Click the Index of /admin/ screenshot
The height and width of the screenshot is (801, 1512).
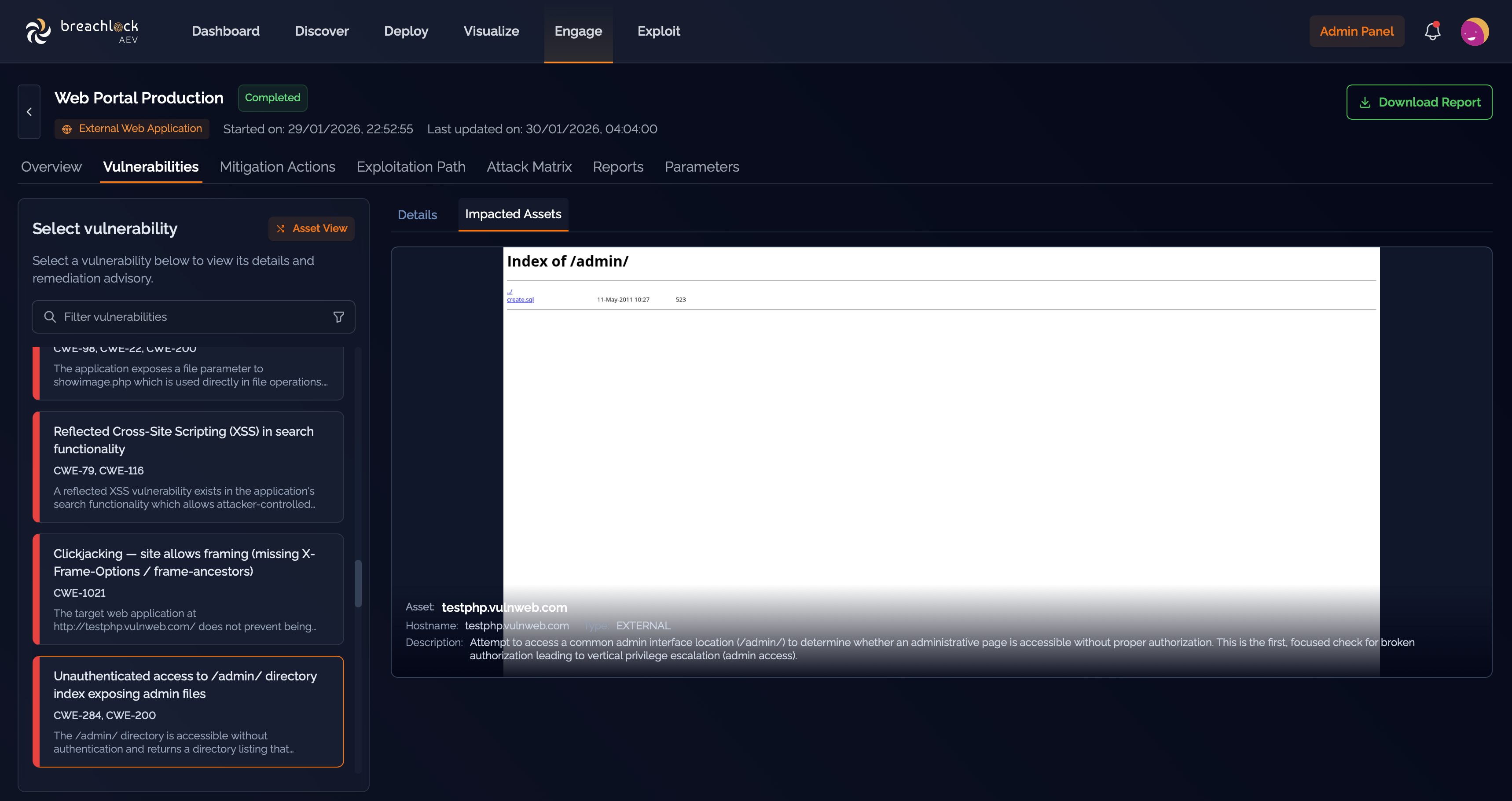tap(941, 462)
